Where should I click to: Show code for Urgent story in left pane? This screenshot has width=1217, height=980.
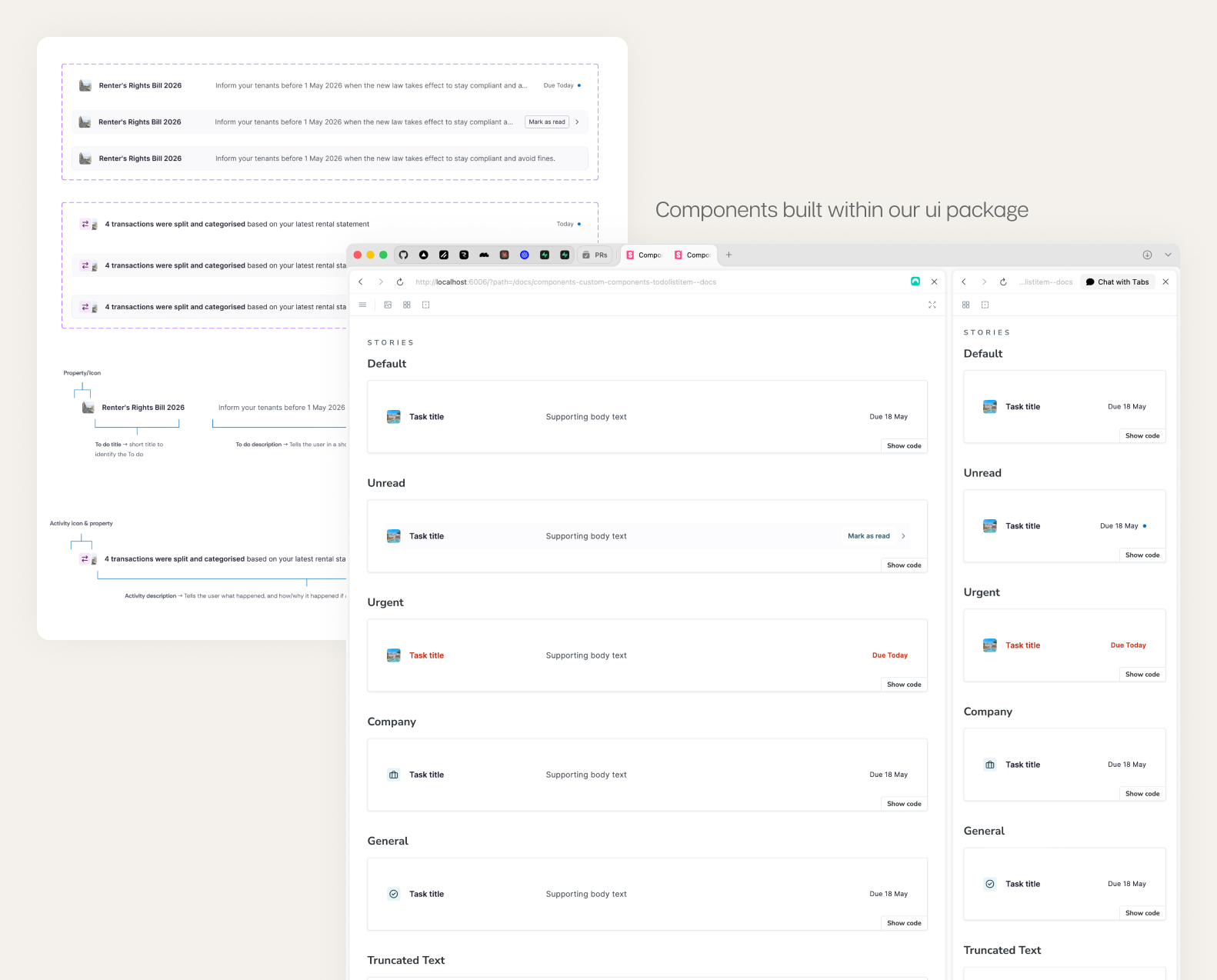point(904,685)
